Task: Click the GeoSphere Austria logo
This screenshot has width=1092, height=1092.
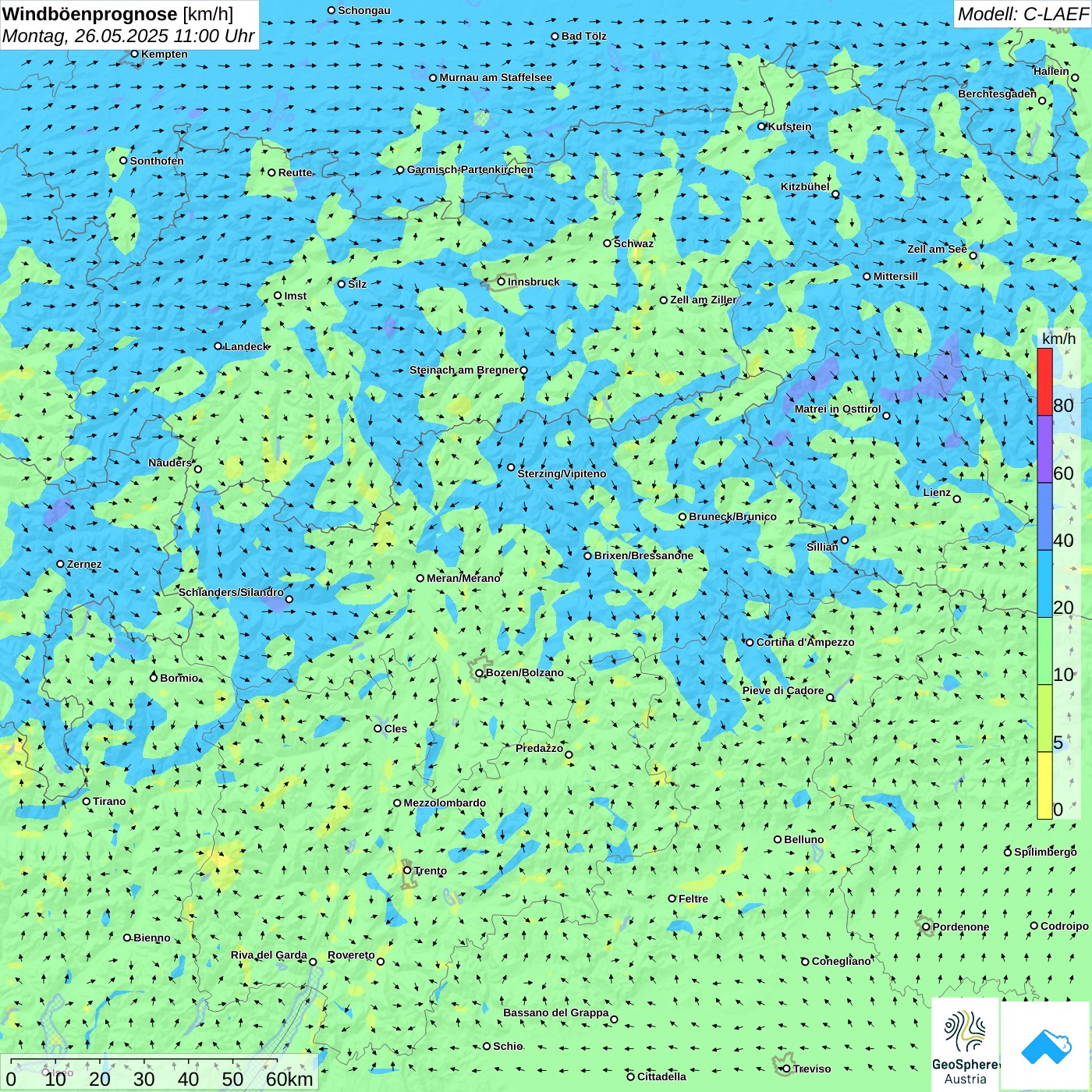Action: [965, 1045]
